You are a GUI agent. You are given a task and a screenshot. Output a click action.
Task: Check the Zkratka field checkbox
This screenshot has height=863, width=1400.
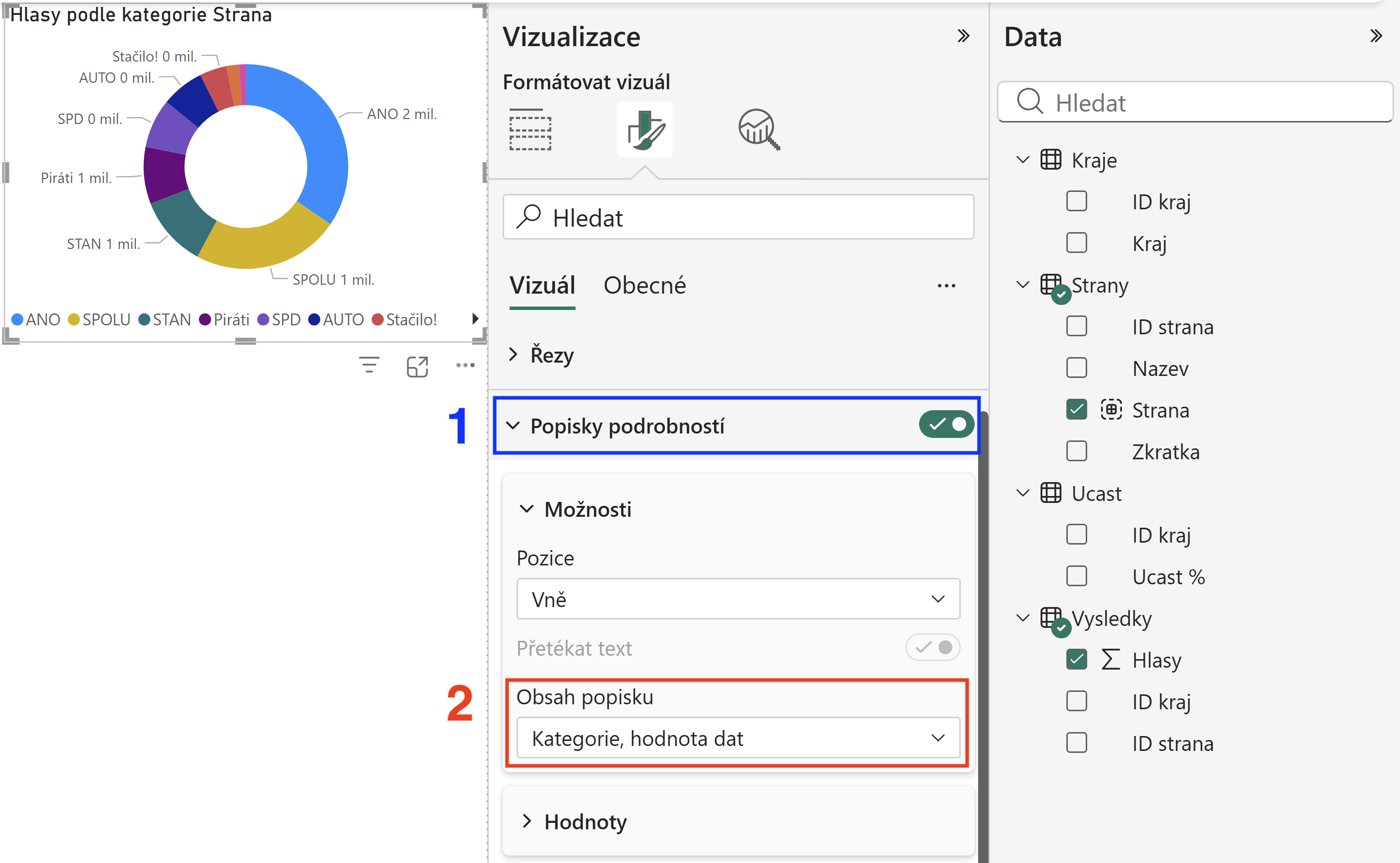(x=1077, y=451)
